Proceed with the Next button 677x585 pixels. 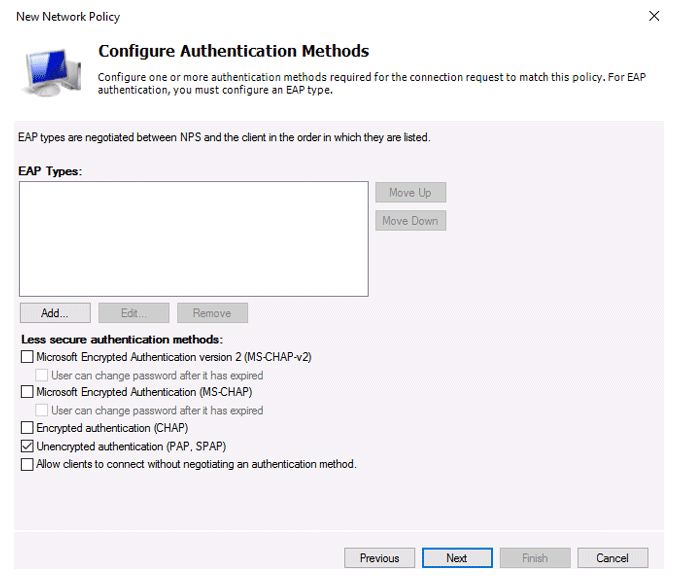click(457, 558)
